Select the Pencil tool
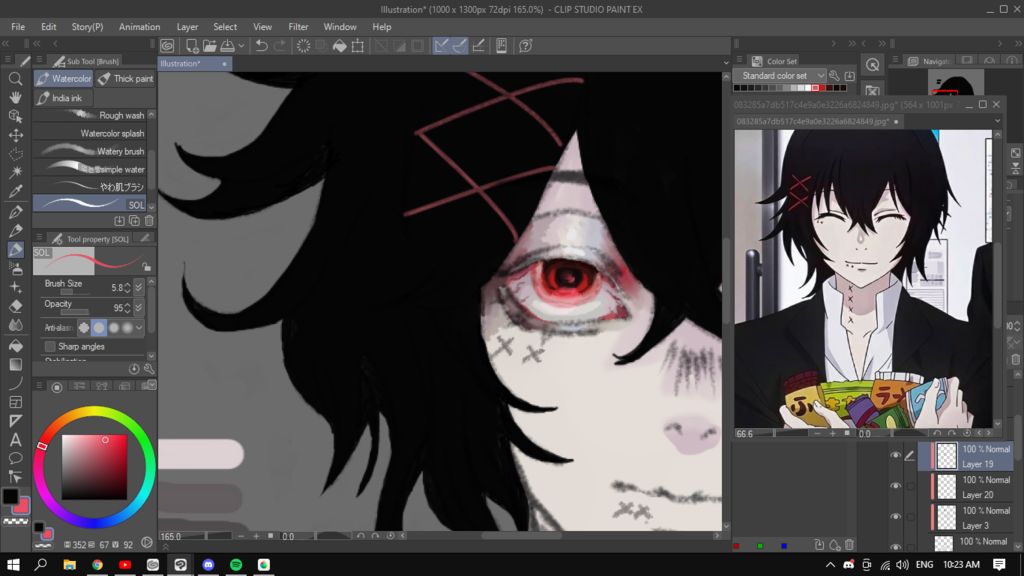 (x=15, y=231)
